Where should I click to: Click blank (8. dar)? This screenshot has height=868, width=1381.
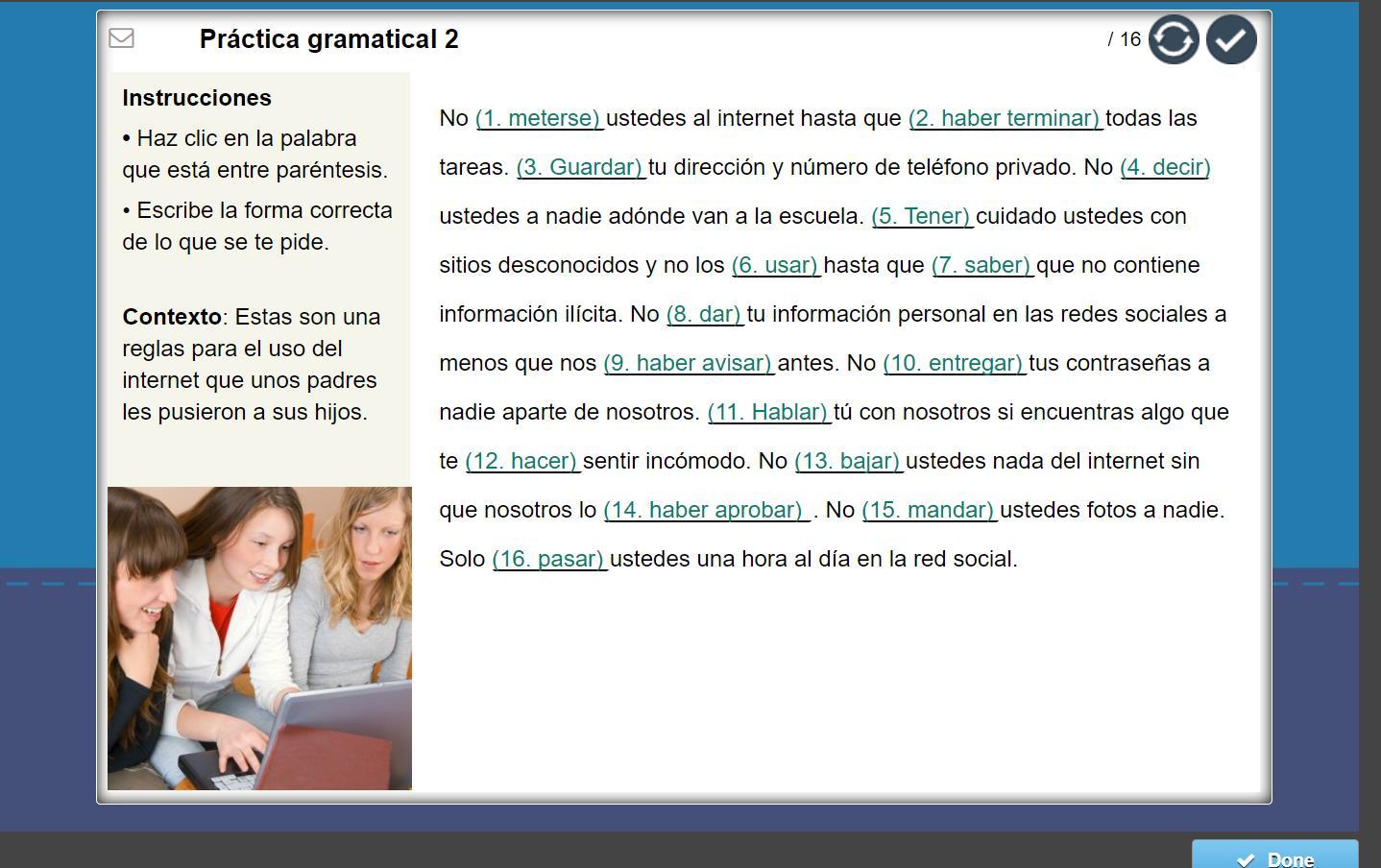pyautogui.click(x=704, y=314)
